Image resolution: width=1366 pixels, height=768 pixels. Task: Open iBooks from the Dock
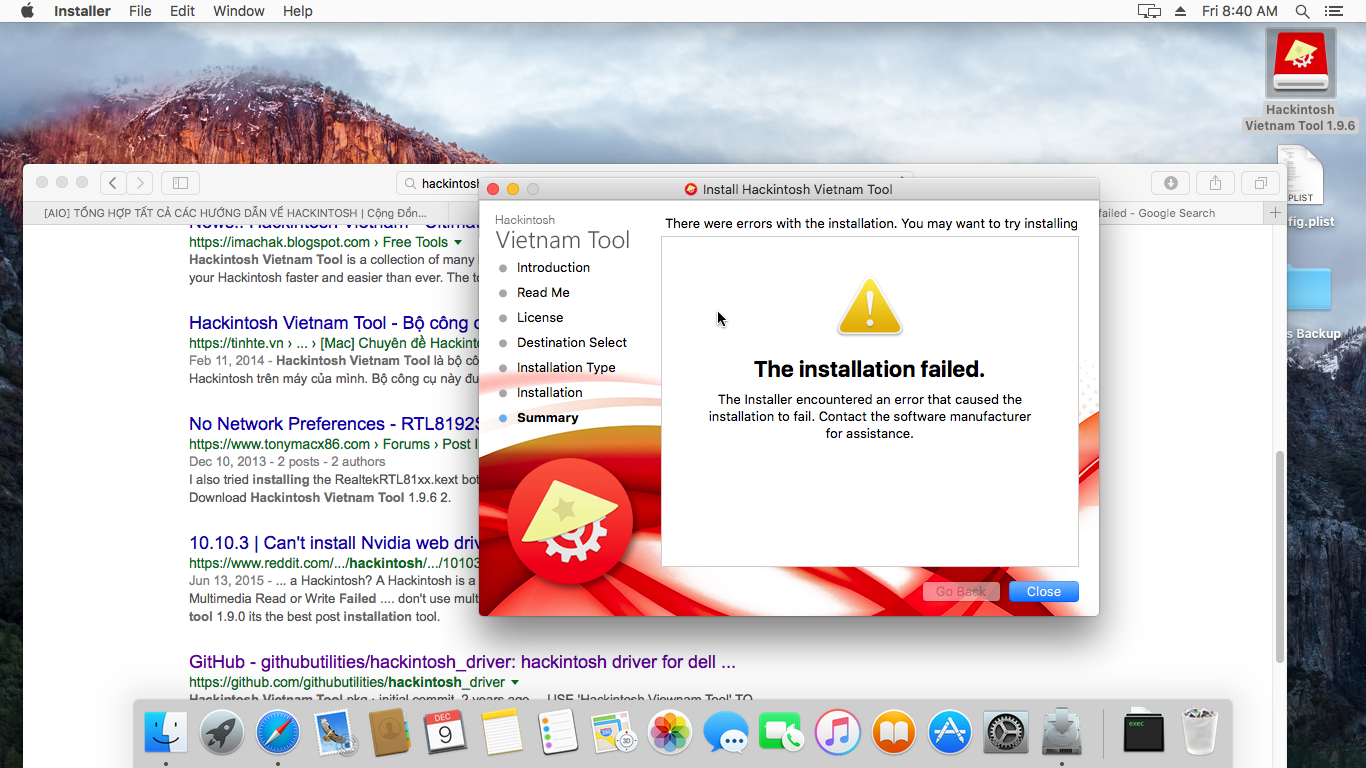click(894, 733)
